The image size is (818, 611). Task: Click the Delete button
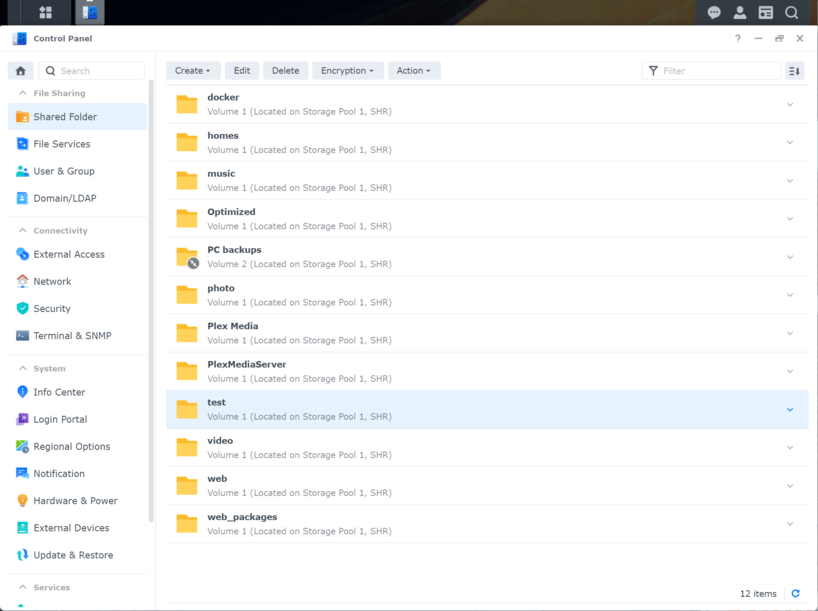pyautogui.click(x=285, y=71)
